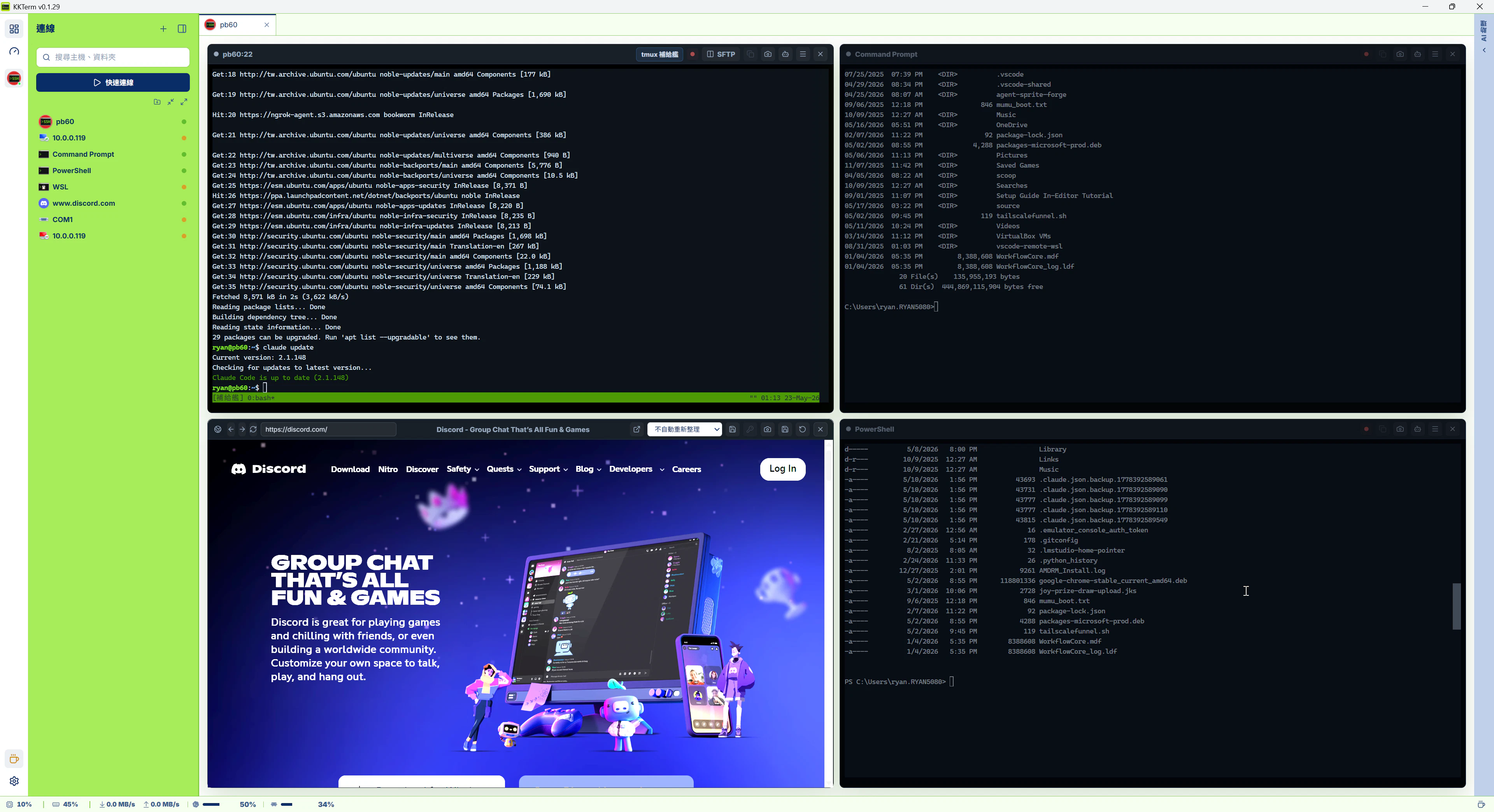Expand the Safety dropdown on the Discord page
This screenshot has height=812, width=1494.
coord(462,469)
